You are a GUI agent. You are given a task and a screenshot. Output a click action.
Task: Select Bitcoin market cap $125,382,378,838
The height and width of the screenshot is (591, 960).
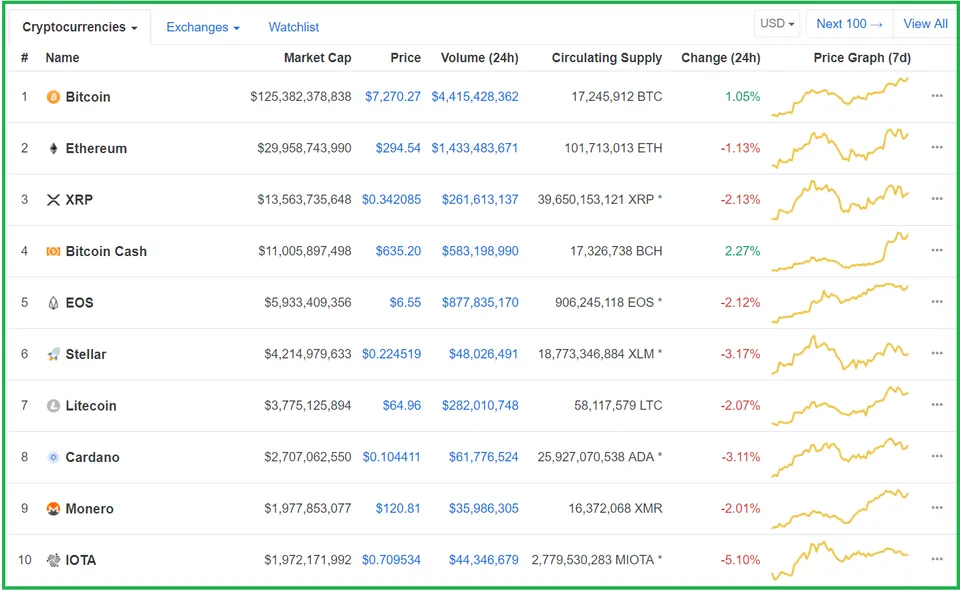[301, 96]
